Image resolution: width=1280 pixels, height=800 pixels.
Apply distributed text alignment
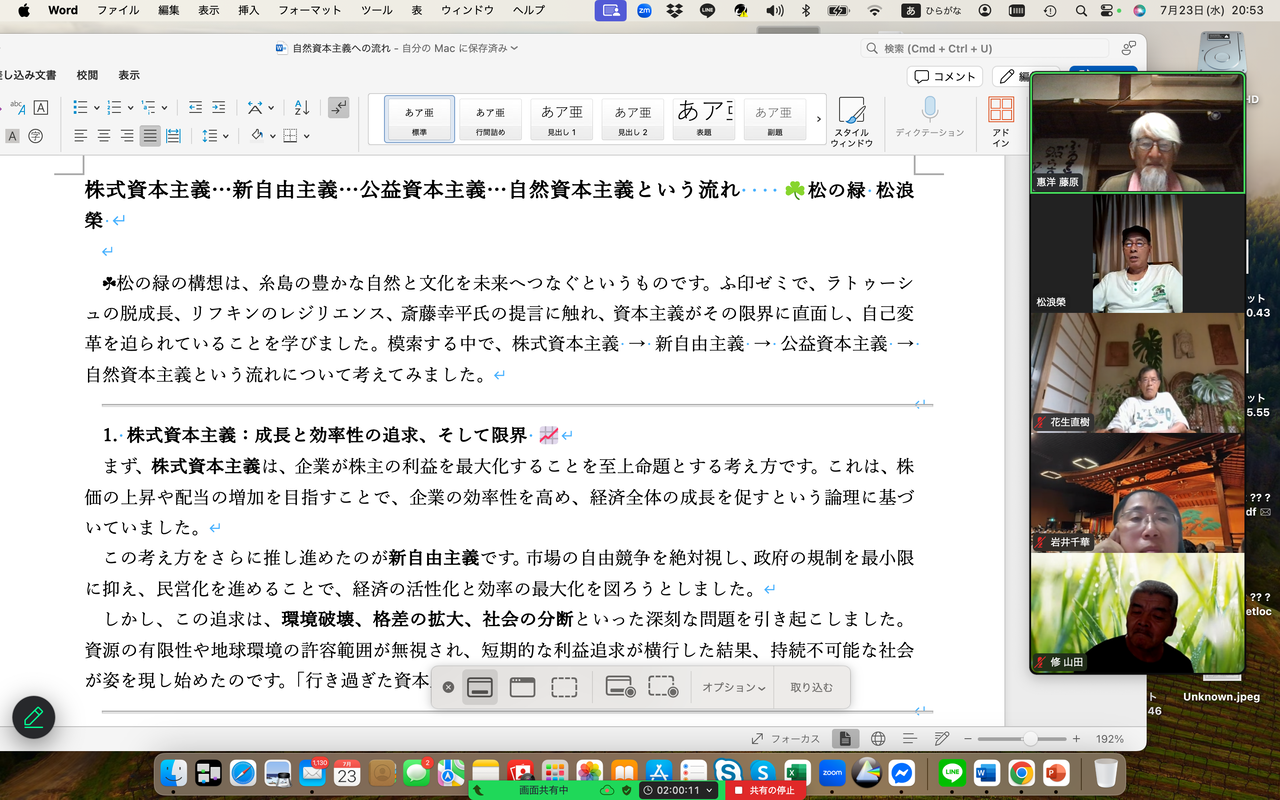pos(173,136)
